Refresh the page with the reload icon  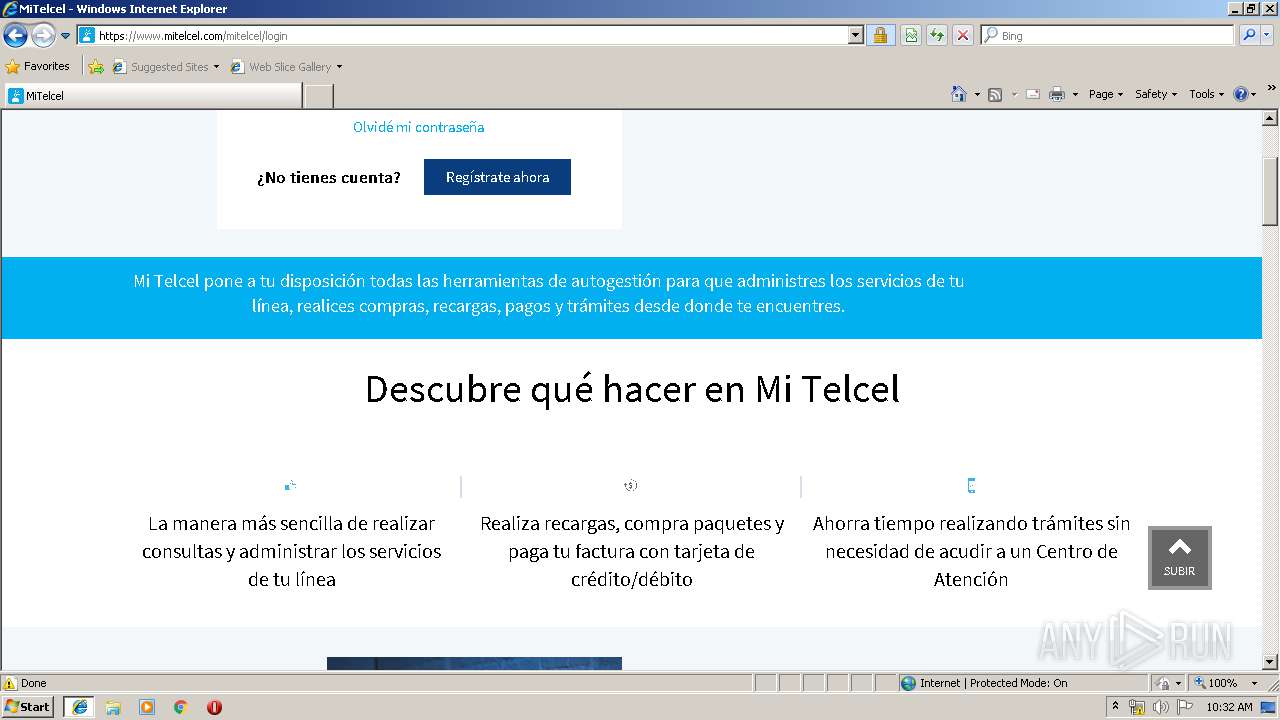pyautogui.click(x=937, y=35)
